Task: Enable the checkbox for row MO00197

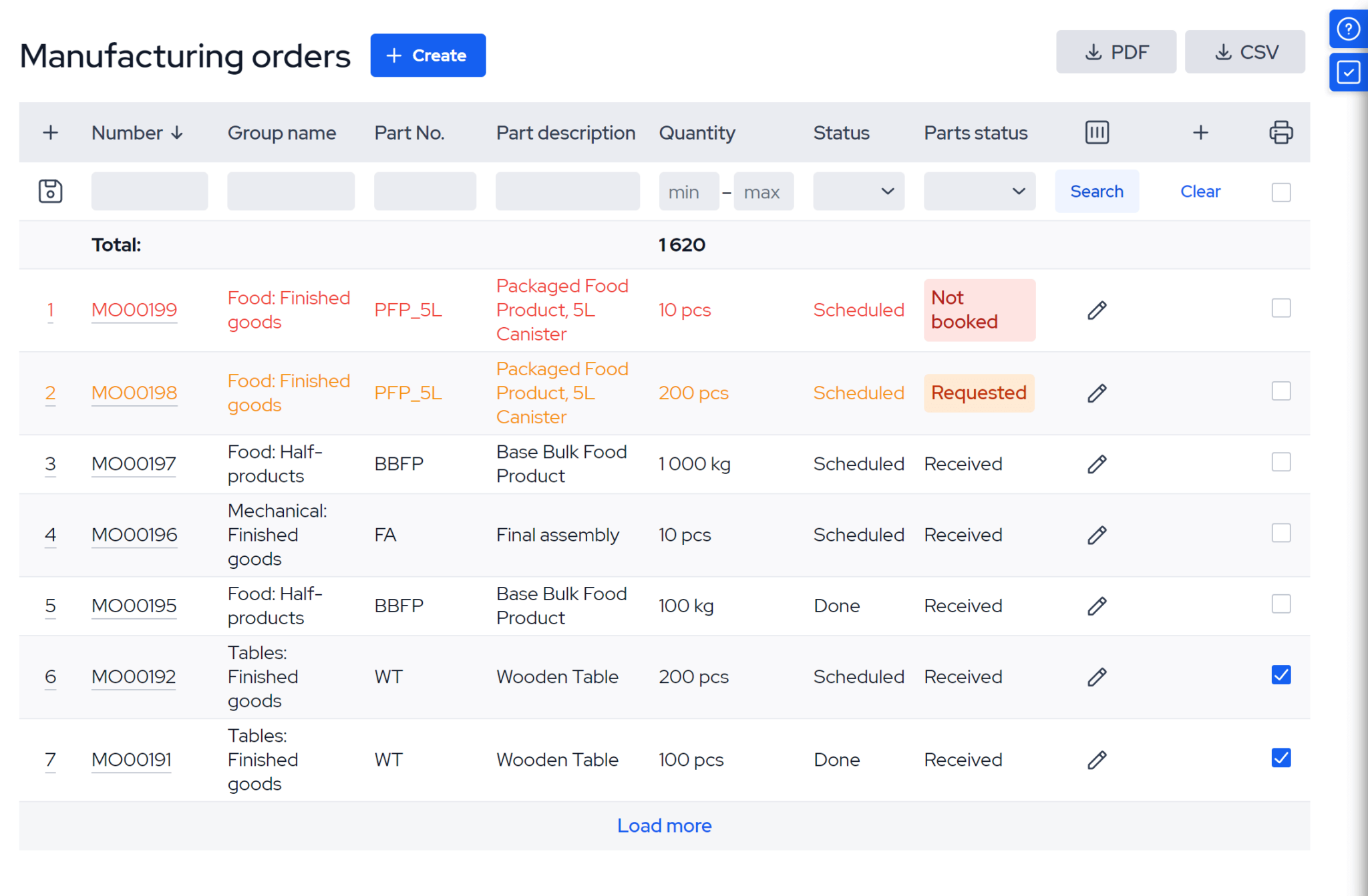Action: pos(1281,462)
